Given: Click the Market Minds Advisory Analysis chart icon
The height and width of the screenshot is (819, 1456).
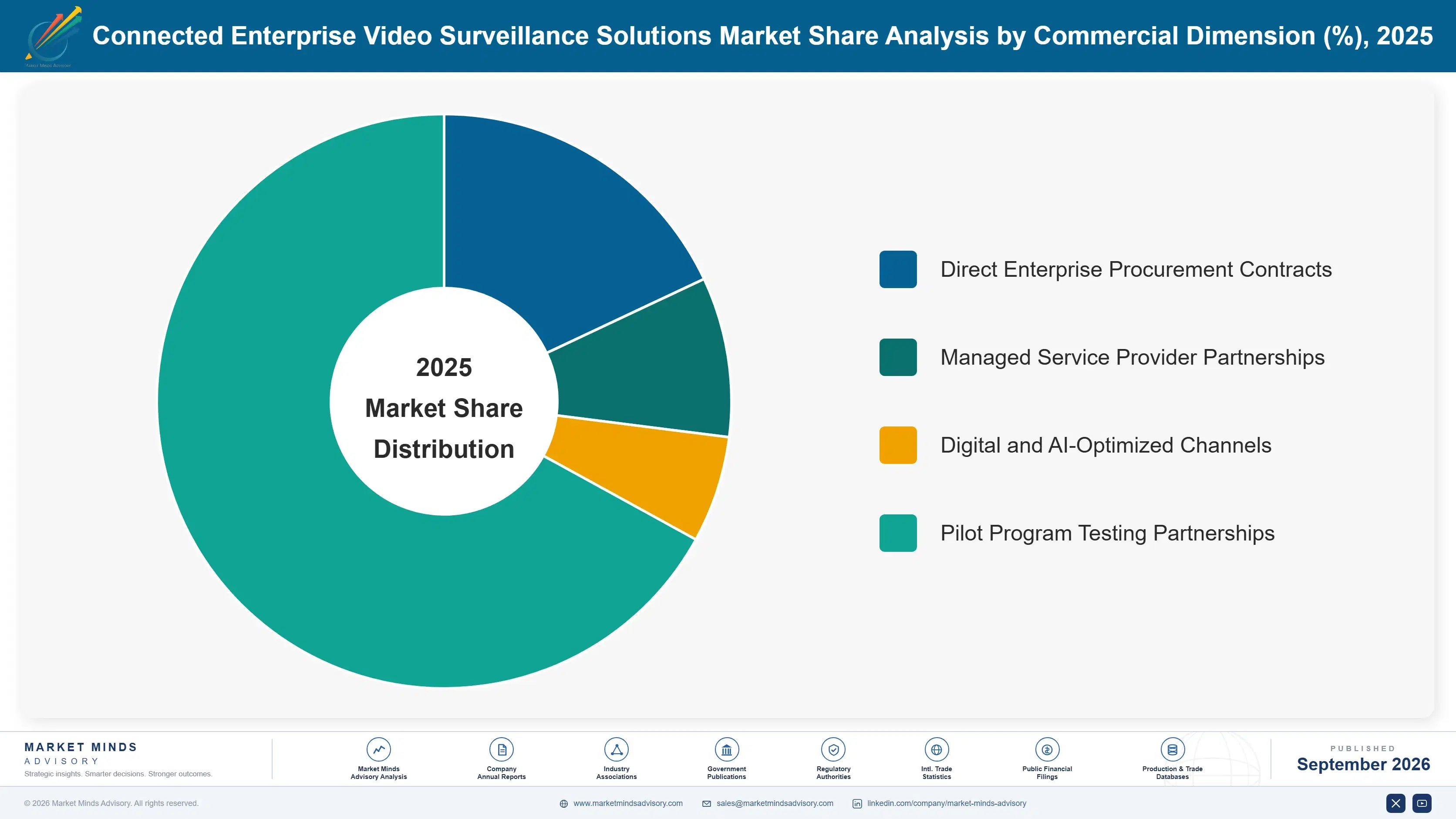Looking at the screenshot, I should [378, 749].
